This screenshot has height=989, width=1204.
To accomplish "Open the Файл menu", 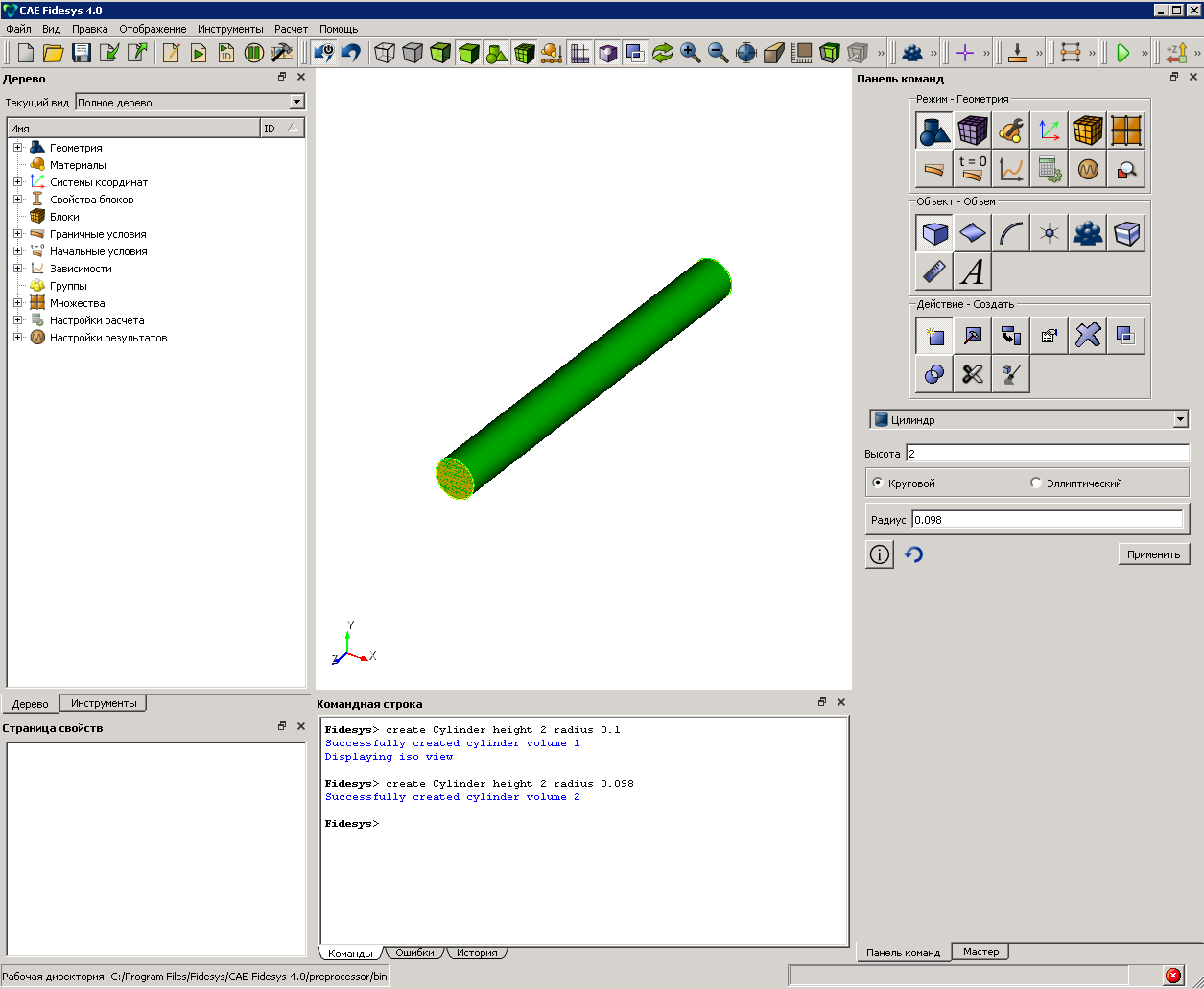I will click(x=18, y=29).
